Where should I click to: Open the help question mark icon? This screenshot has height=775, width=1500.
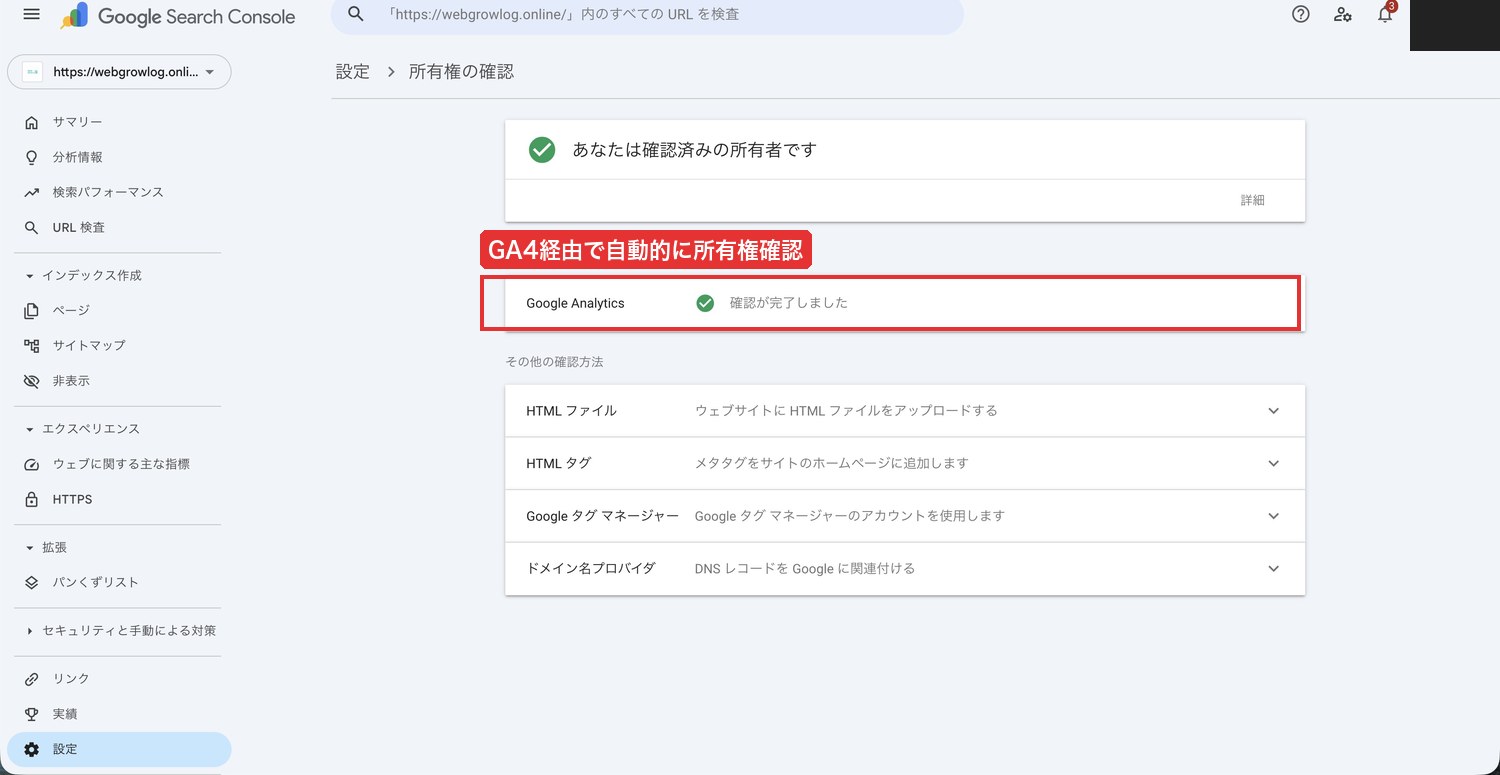1301,14
